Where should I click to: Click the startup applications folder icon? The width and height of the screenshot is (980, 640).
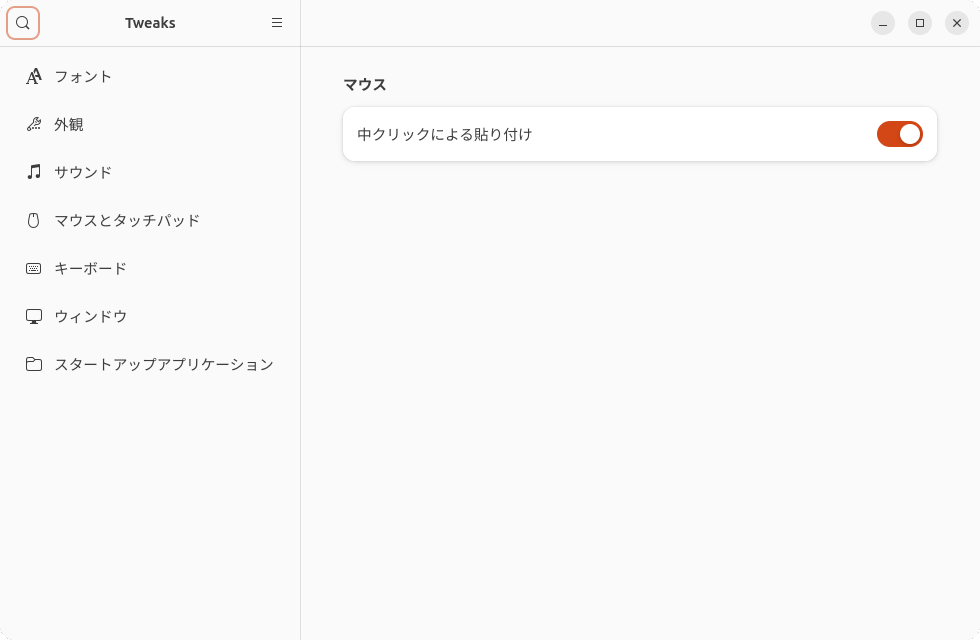(34, 364)
